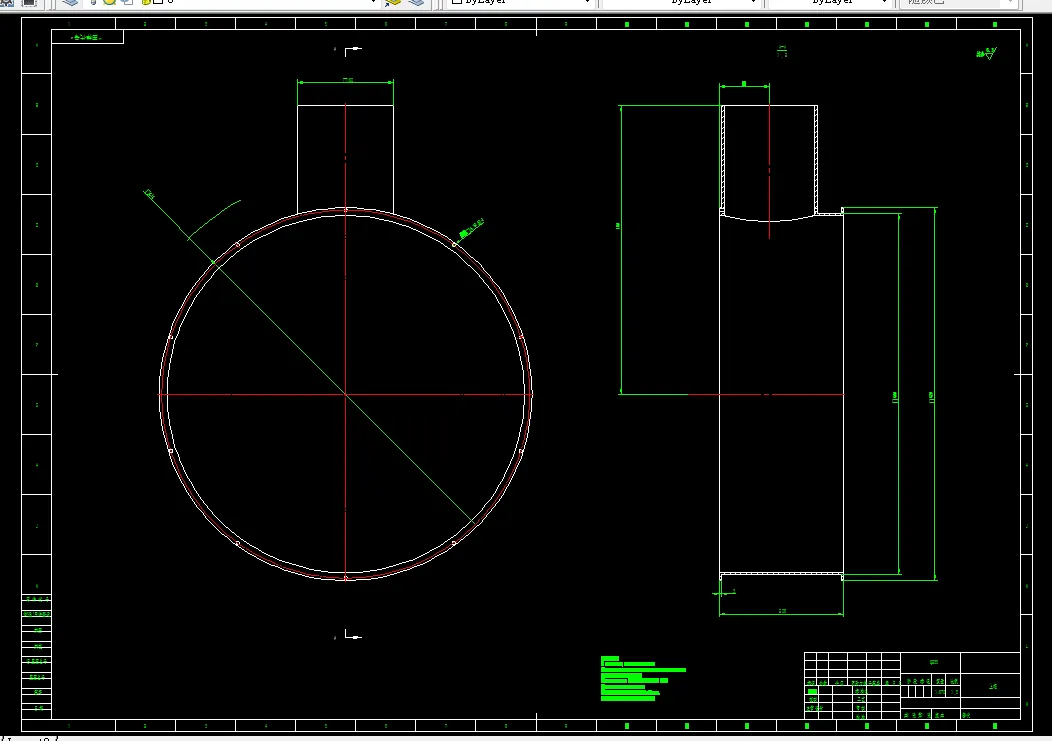Select the outermost vertical height dimension

coord(933,395)
